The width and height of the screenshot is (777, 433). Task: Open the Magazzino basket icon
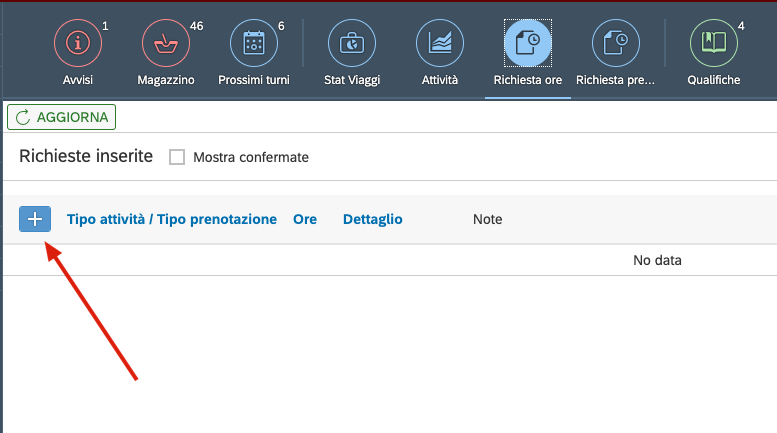[x=165, y=43]
